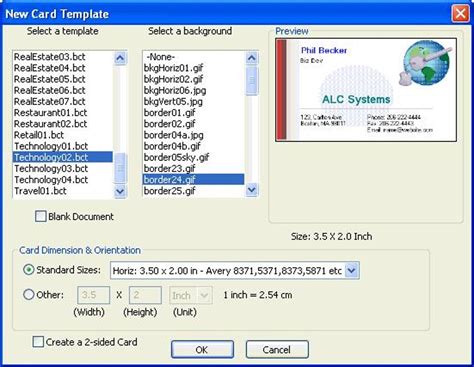
Task: Select Other size radio button
Action: [x=29, y=295]
